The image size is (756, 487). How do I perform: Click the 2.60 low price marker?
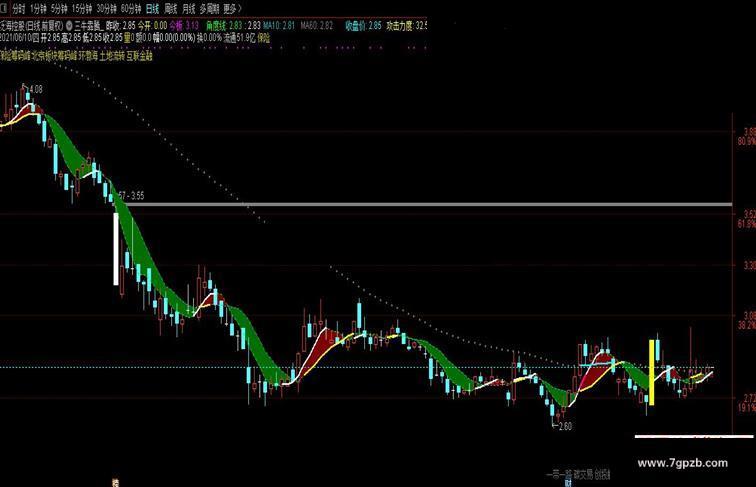point(565,426)
